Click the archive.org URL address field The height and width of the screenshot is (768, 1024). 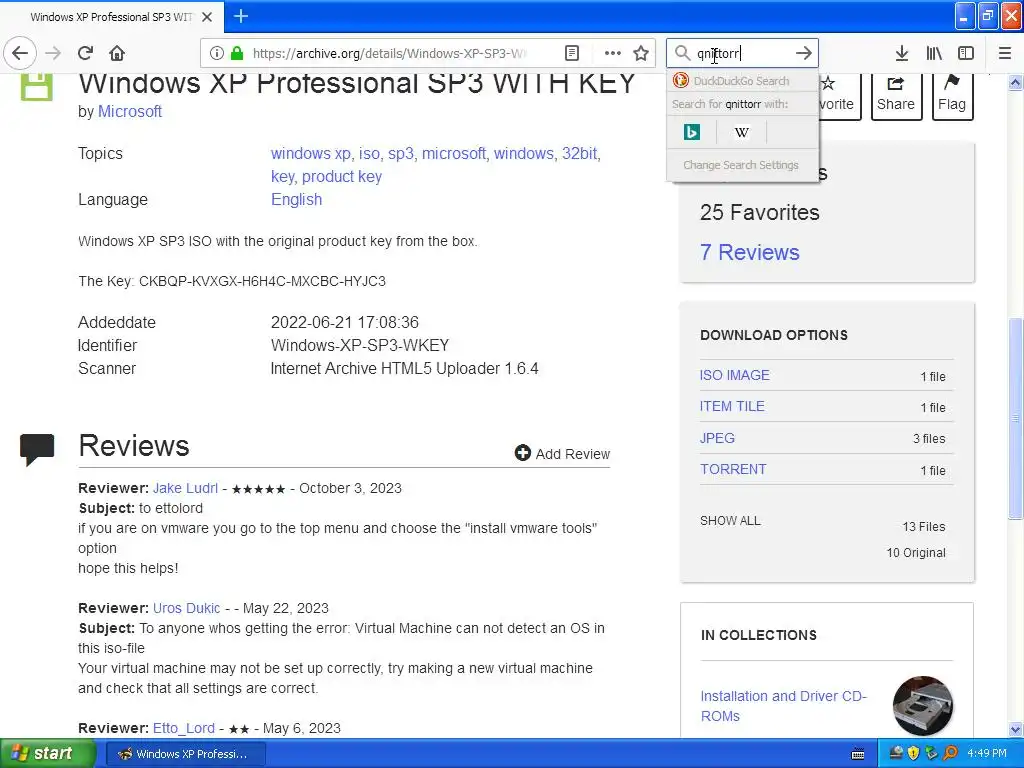point(390,54)
